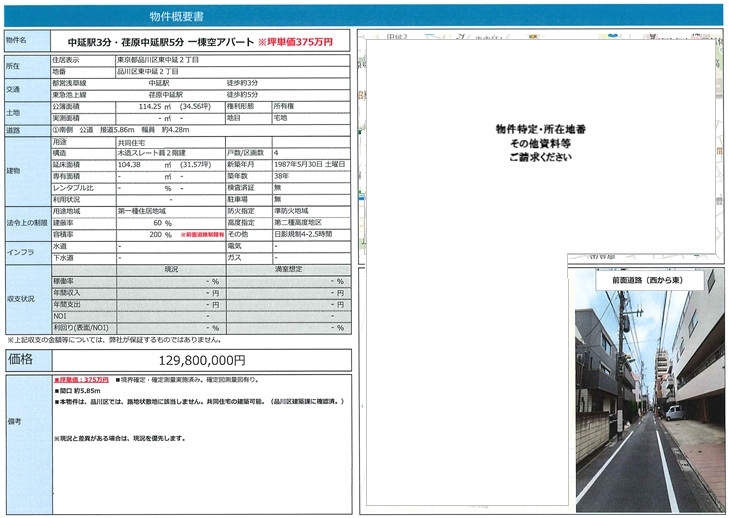
Task: Click the 地番 value cell 品川区東中延2丁目
Action: (232, 72)
